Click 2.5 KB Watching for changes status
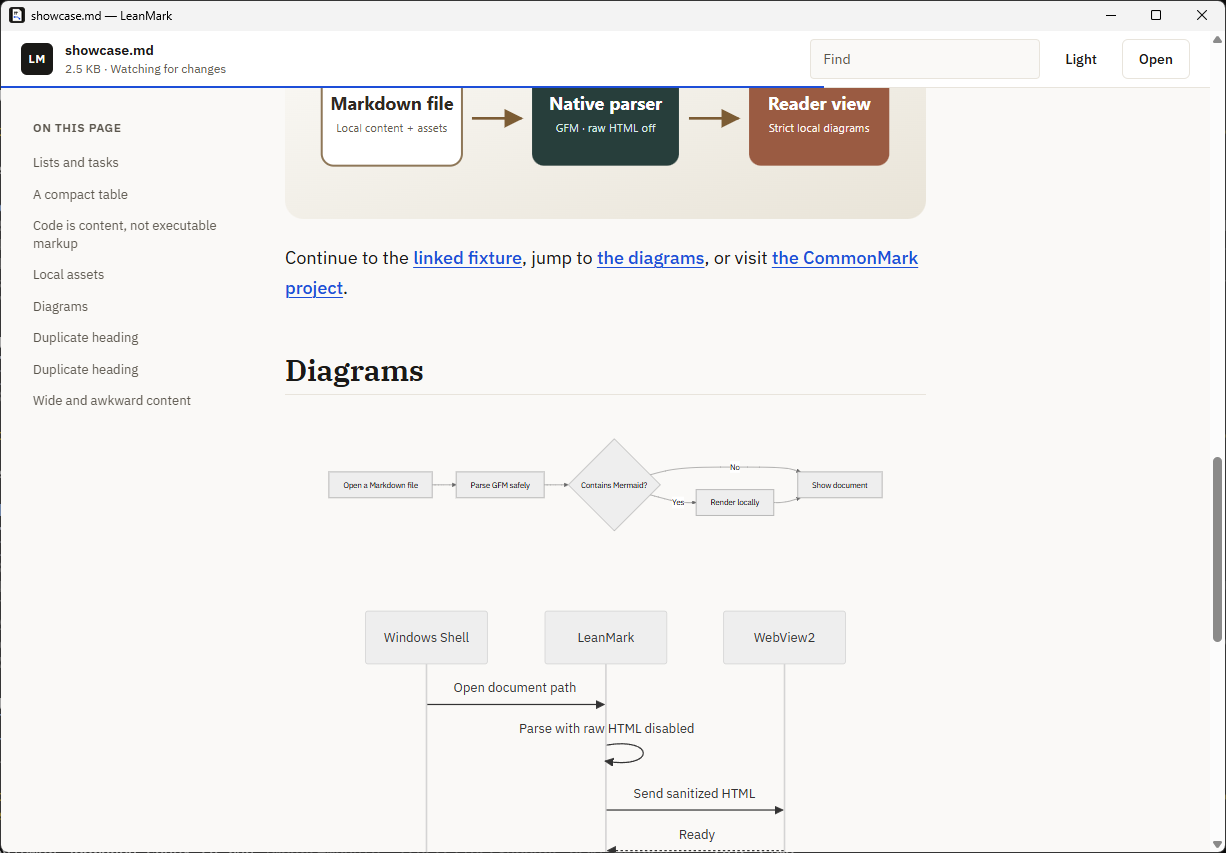Viewport: 1226px width, 853px height. (145, 69)
